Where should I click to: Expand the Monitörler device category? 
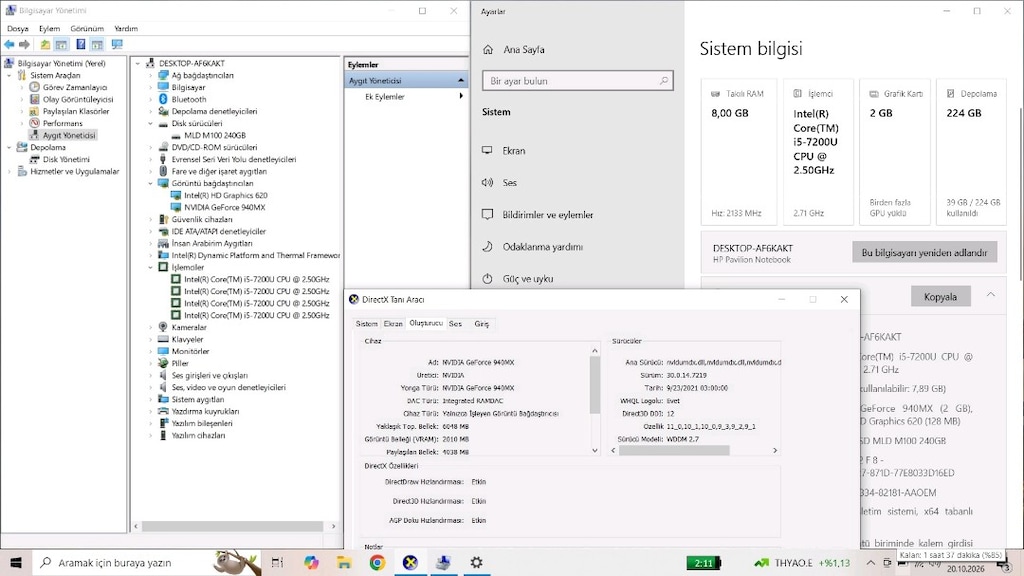pos(150,351)
